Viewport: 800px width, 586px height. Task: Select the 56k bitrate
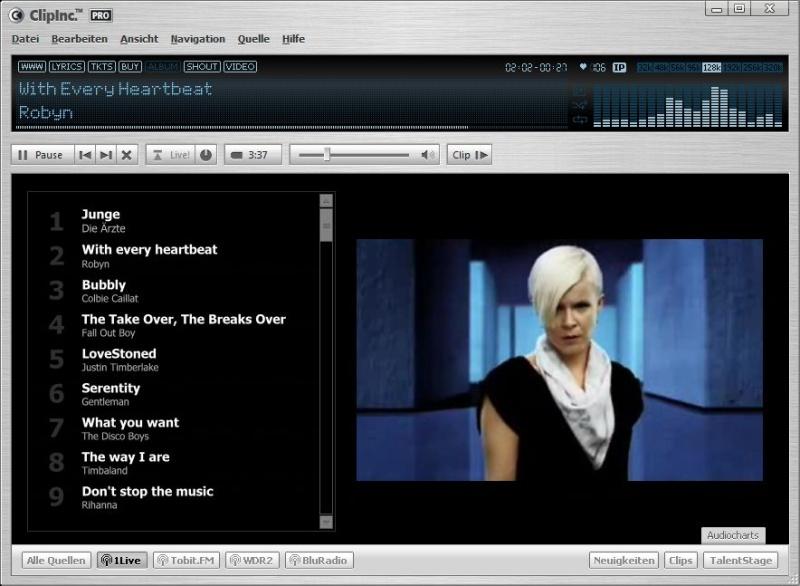pos(678,67)
